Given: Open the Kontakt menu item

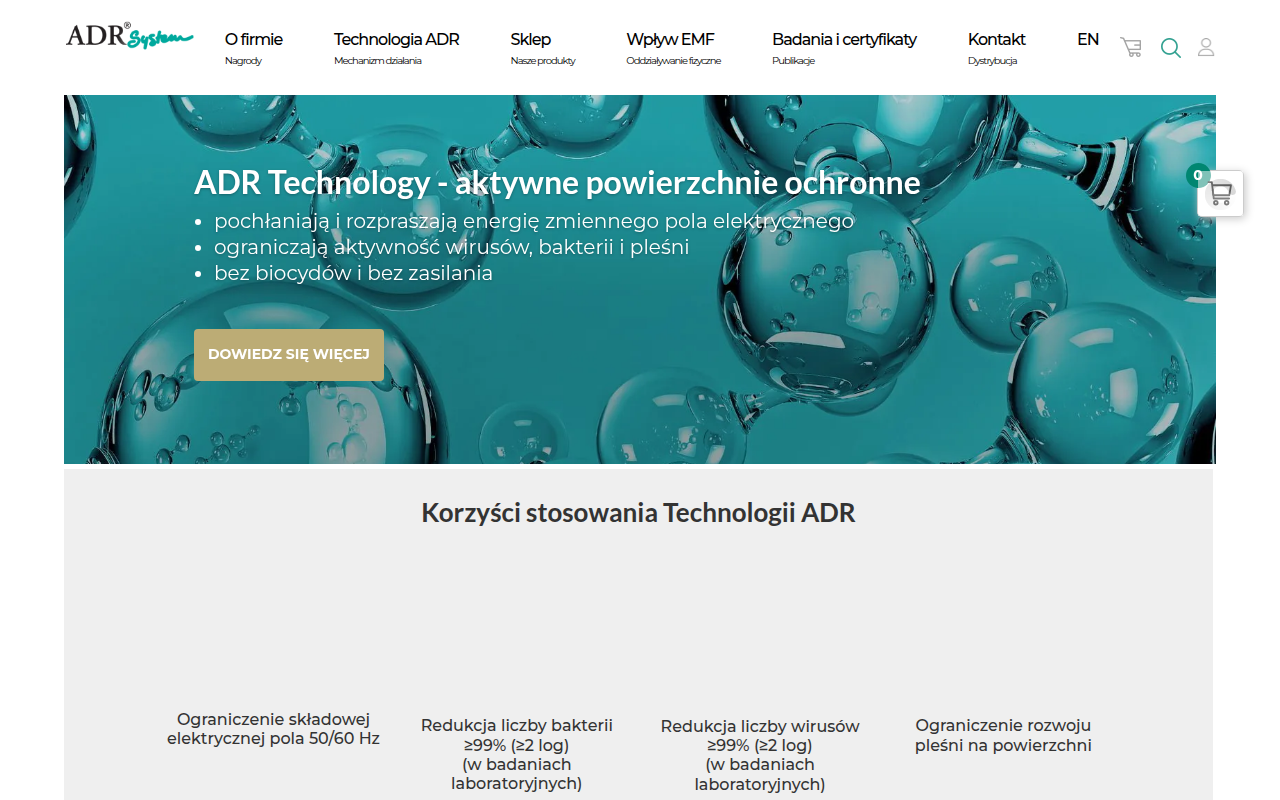Looking at the screenshot, I should pos(997,40).
